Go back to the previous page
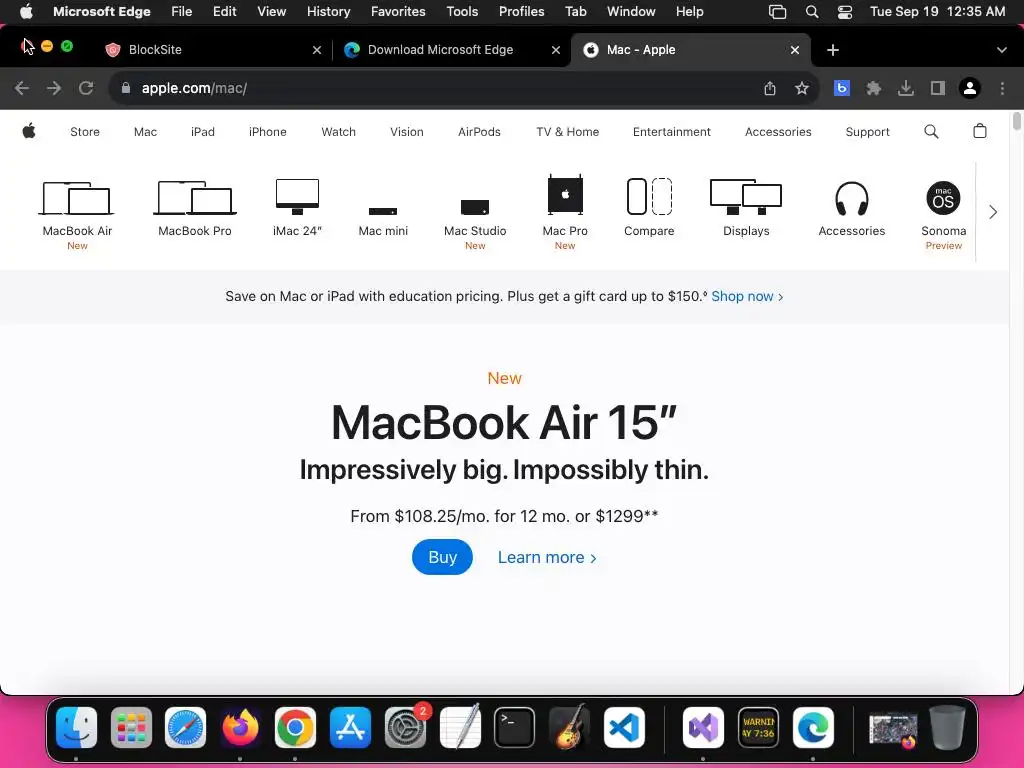 (x=22, y=88)
